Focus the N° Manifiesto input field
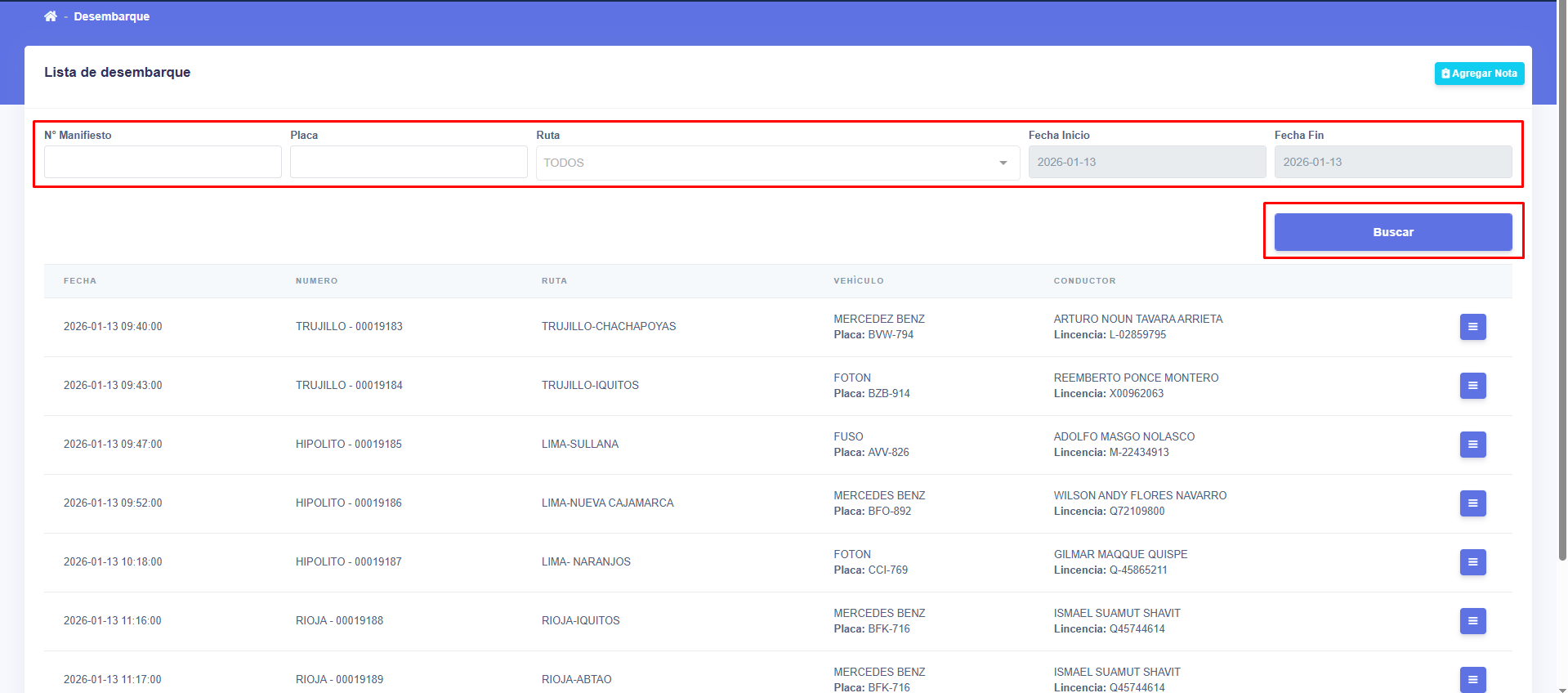 pyautogui.click(x=163, y=162)
